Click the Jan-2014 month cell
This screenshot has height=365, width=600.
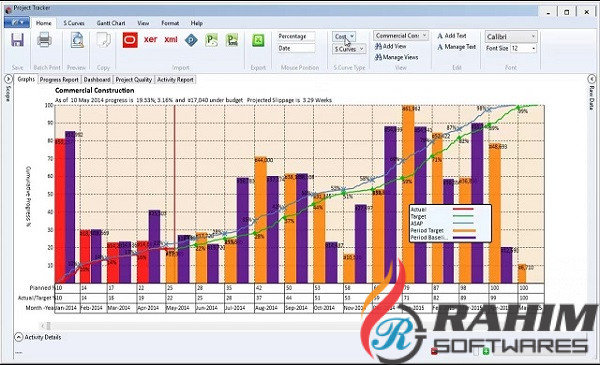click(x=67, y=308)
